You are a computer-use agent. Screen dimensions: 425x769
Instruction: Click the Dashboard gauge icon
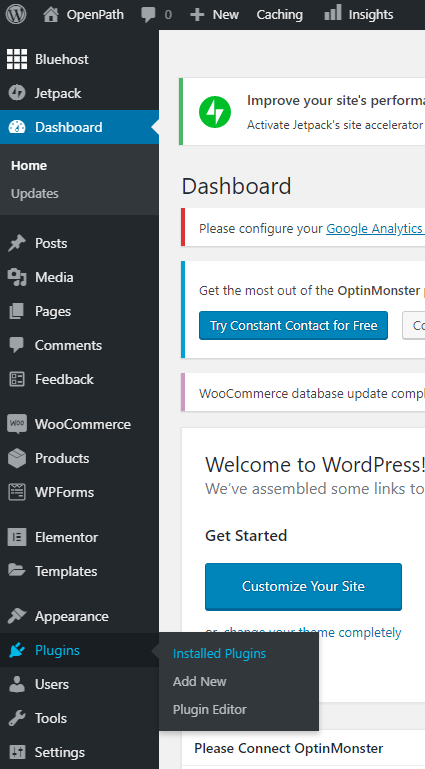(17, 127)
